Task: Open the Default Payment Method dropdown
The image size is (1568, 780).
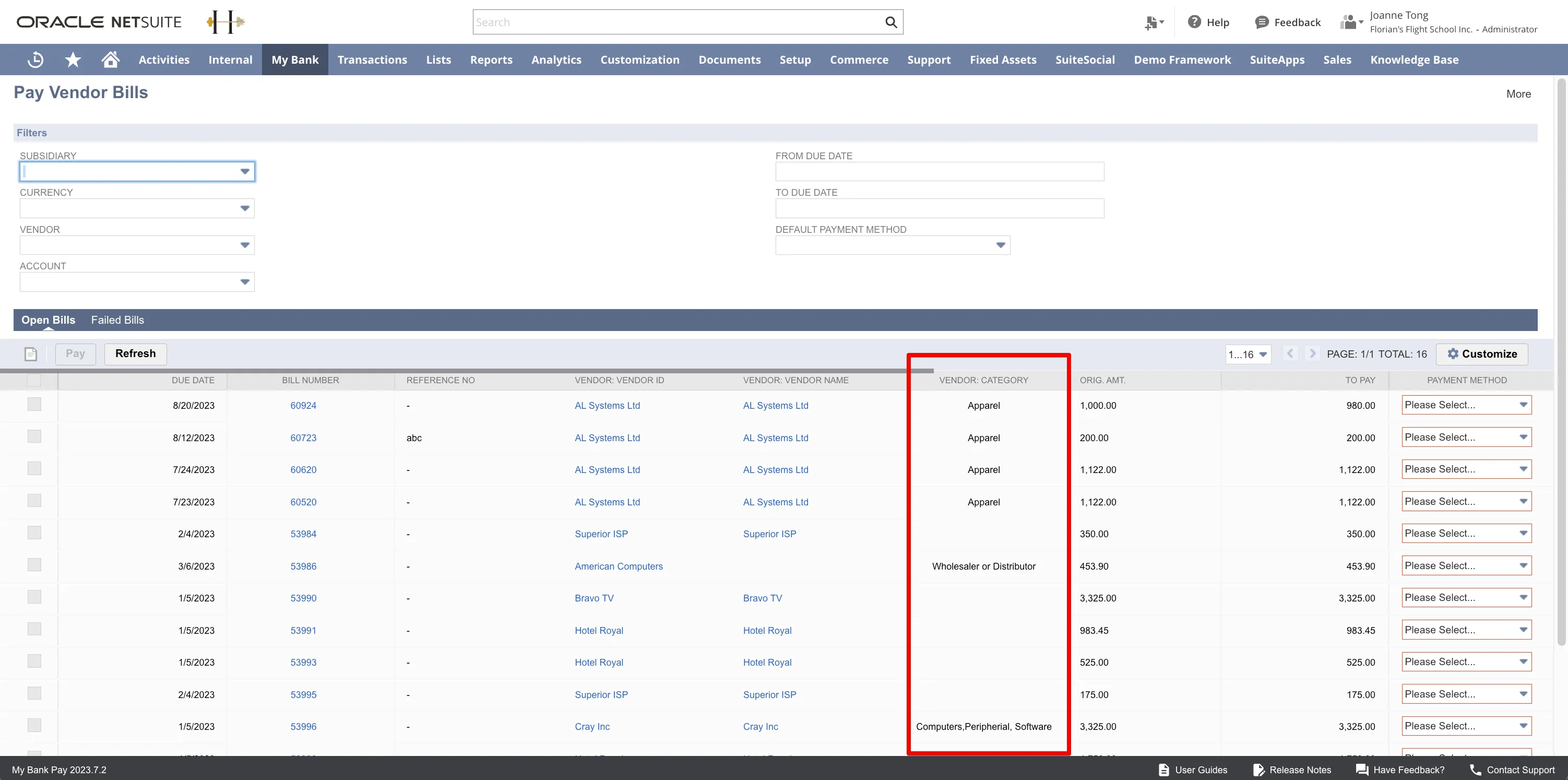Action: pos(893,245)
